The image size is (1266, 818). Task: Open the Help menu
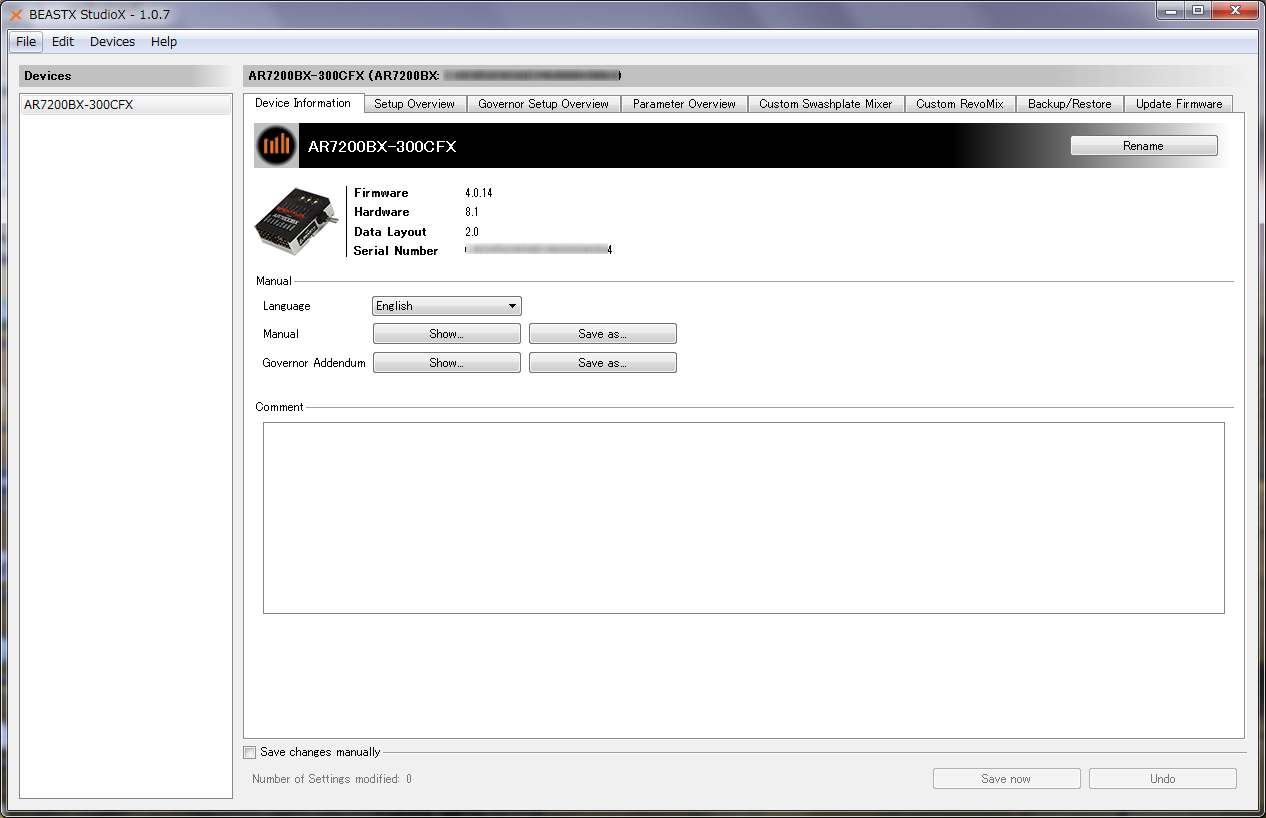[164, 42]
